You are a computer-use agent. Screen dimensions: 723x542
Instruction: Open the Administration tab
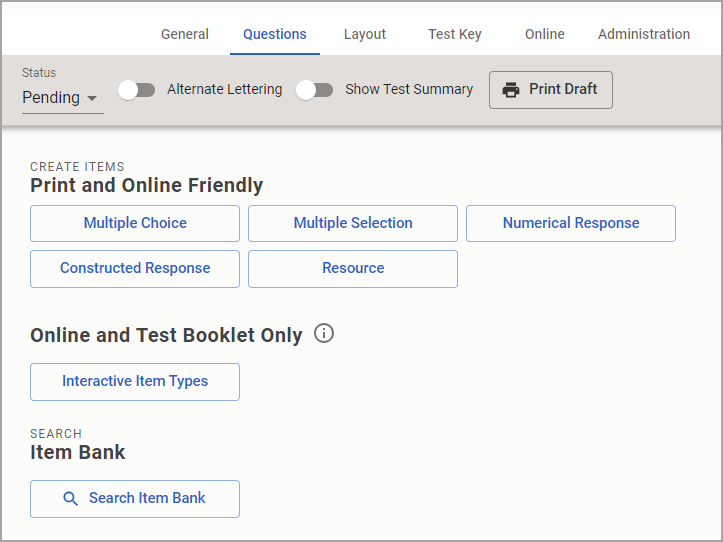click(x=644, y=34)
